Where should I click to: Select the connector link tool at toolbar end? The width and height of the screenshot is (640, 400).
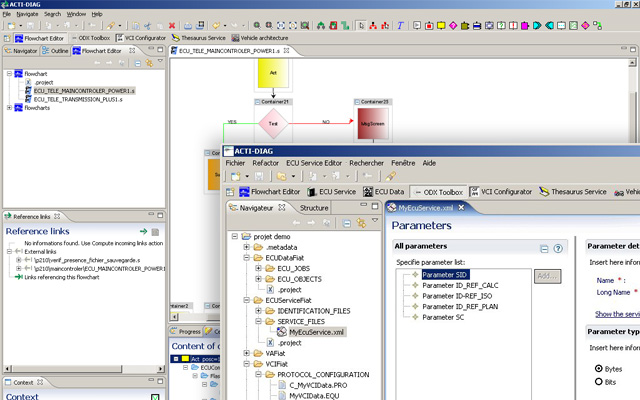point(598,26)
